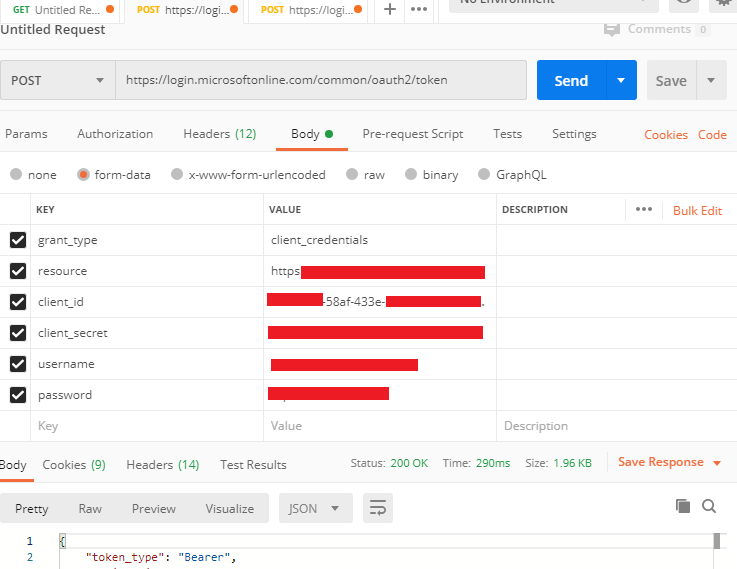Open the Bulk Edit link
The height and width of the screenshot is (569, 737).
click(697, 210)
